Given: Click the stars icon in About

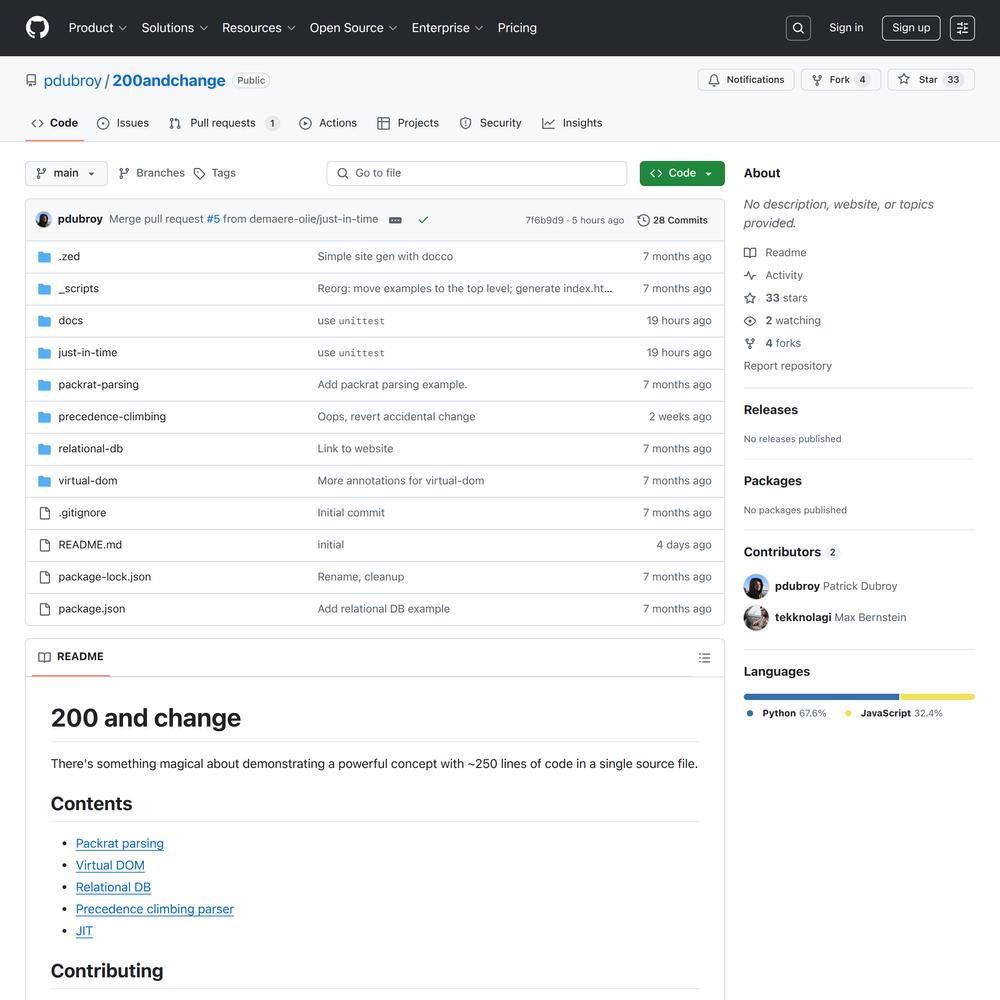Looking at the screenshot, I should coord(750,298).
